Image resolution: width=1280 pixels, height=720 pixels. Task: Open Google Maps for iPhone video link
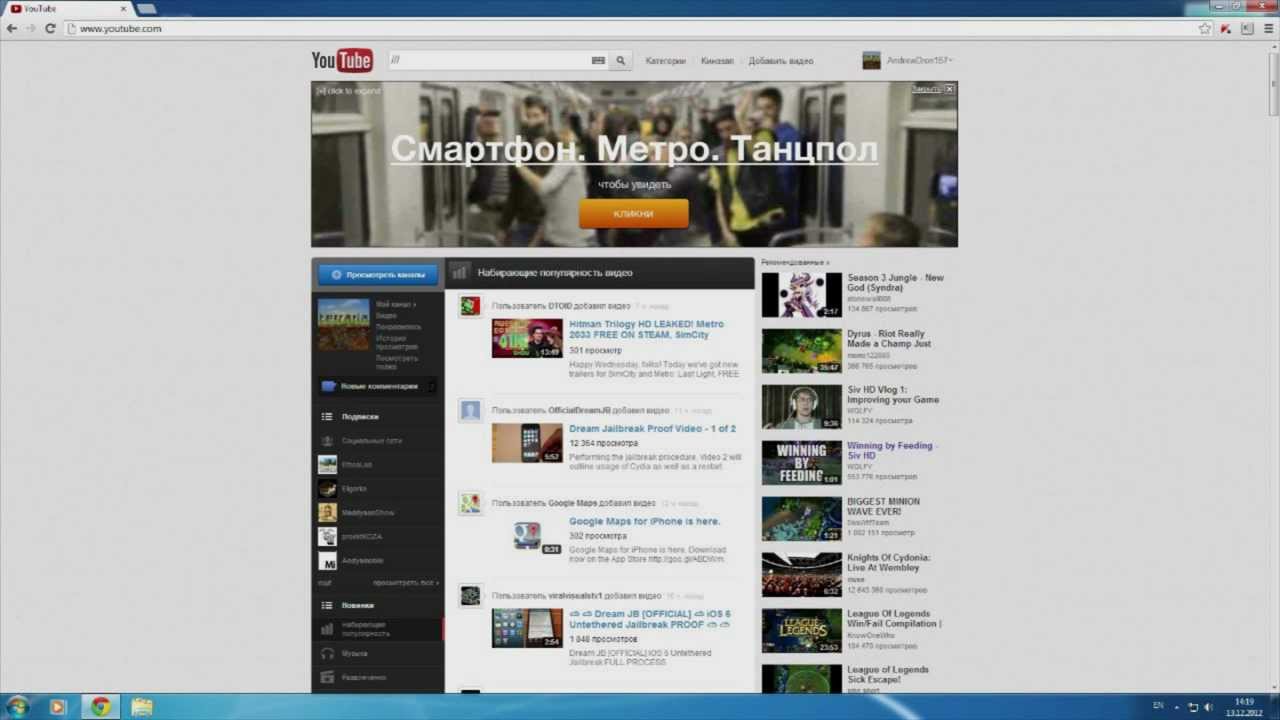(644, 521)
